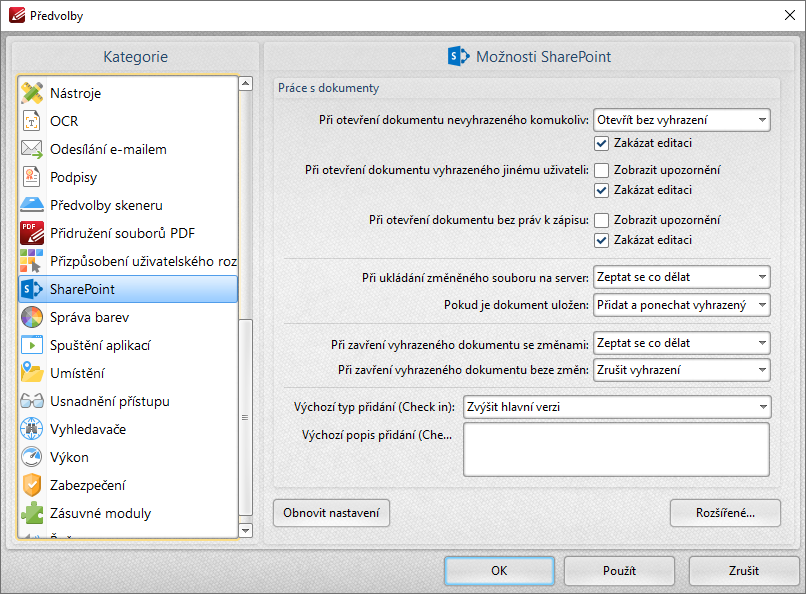Open the 'Při zavření vyhrazeného dokumentu se změnami' dropdown
The height and width of the screenshot is (594, 806).
[682, 343]
